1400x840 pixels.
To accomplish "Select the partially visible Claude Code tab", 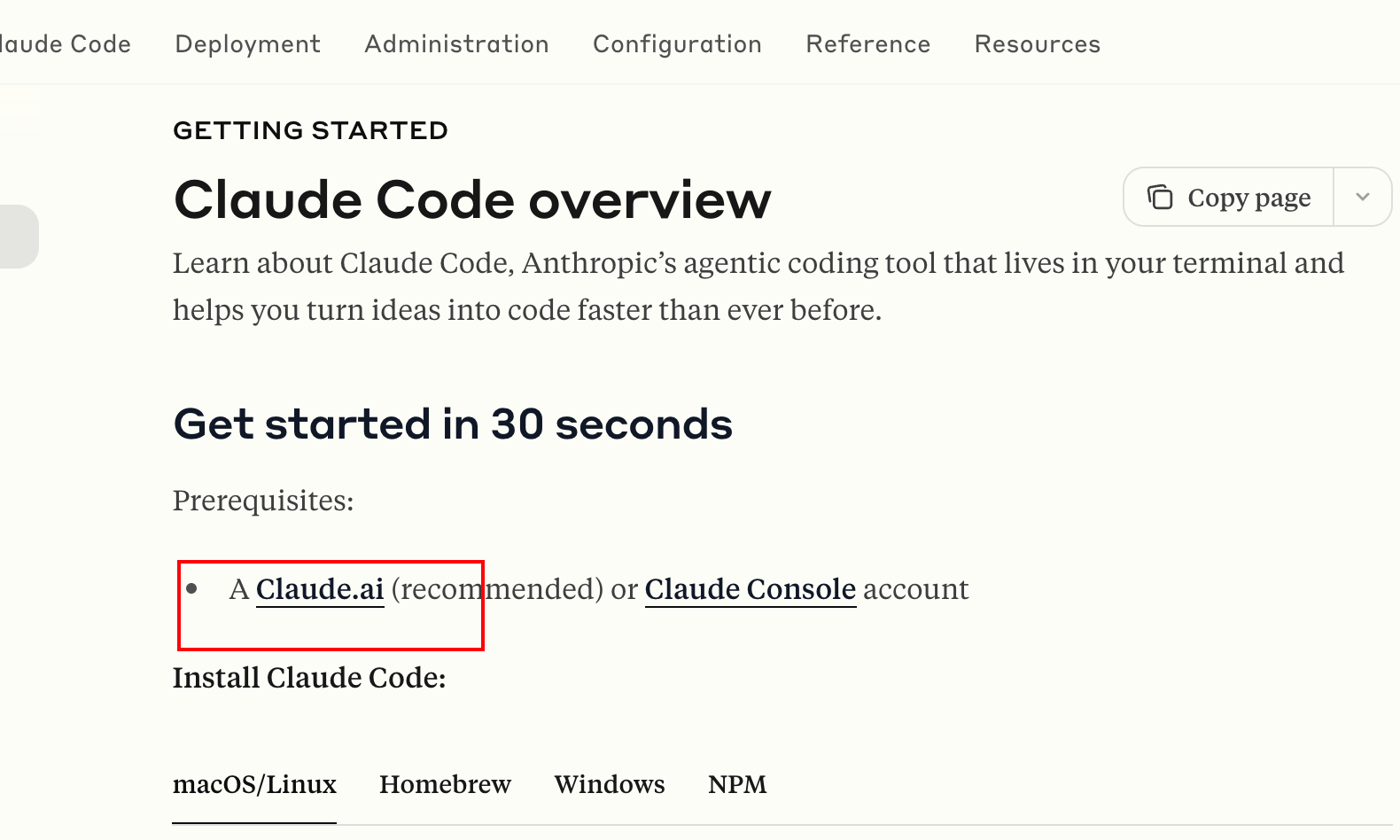I will (x=65, y=44).
